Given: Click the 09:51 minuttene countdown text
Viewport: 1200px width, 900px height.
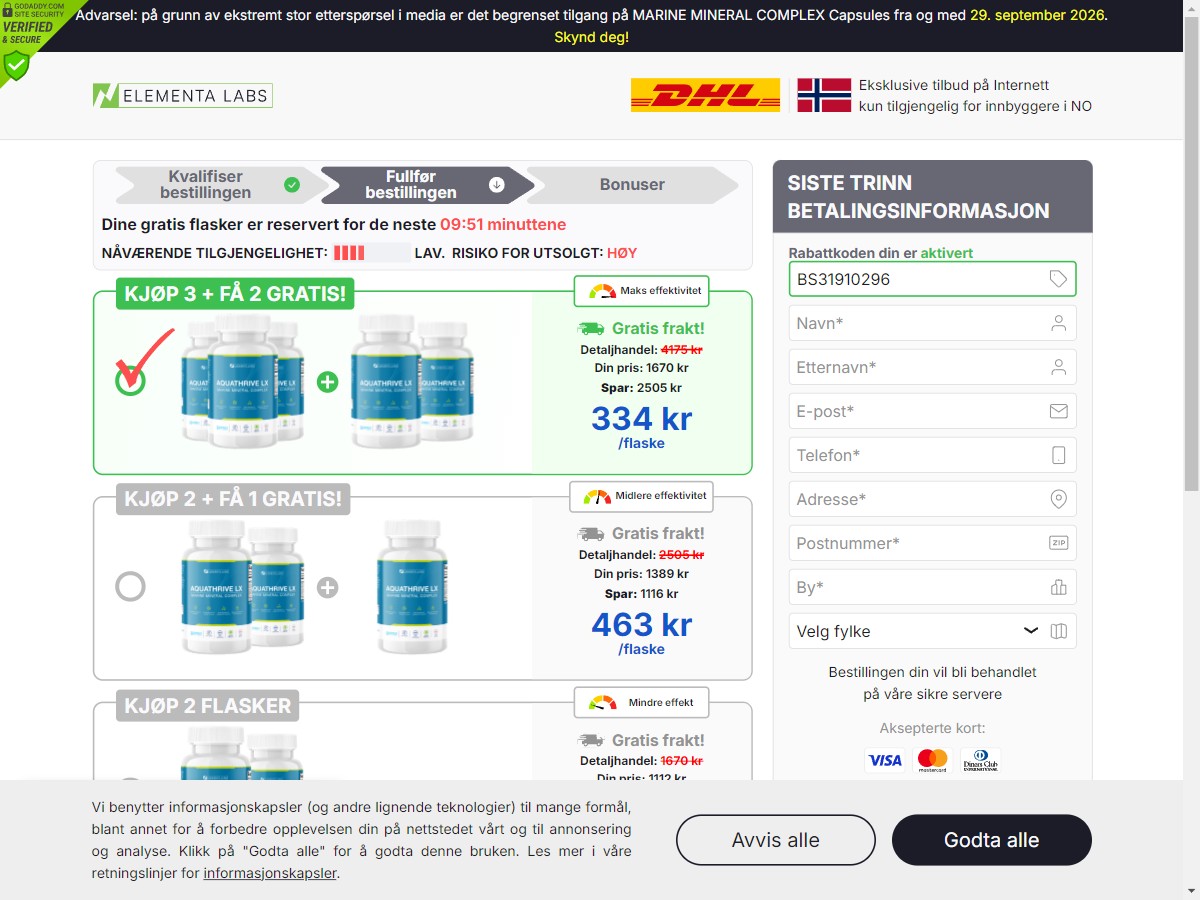Looking at the screenshot, I should click(503, 224).
